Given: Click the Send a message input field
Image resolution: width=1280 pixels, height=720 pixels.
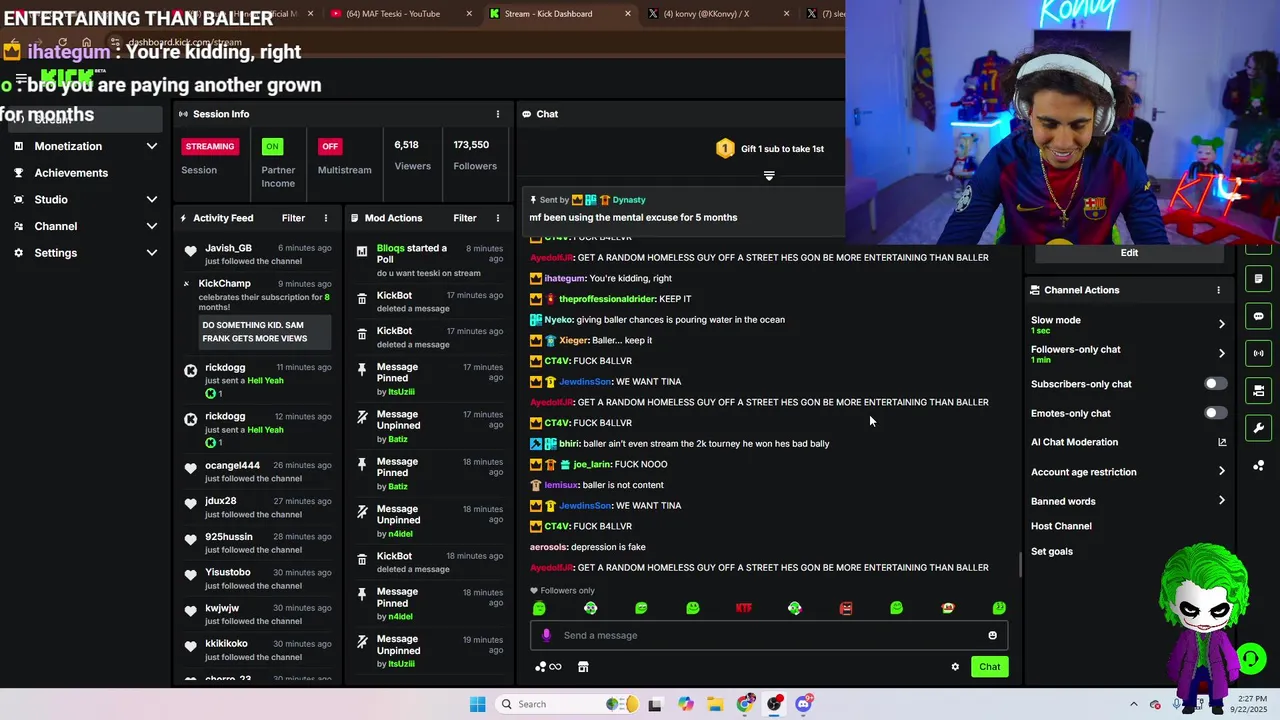Looking at the screenshot, I should (768, 635).
